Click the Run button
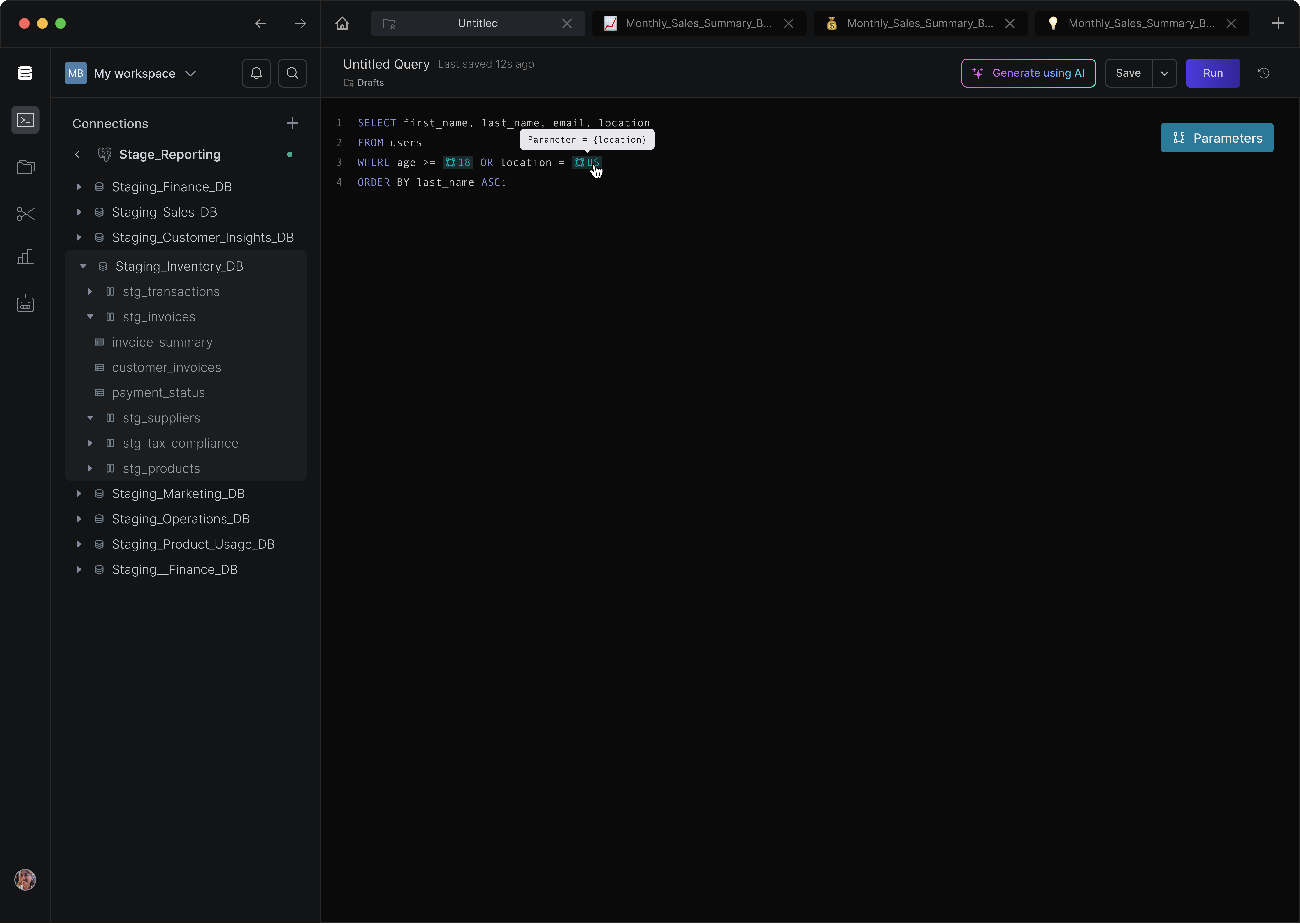 [1212, 73]
